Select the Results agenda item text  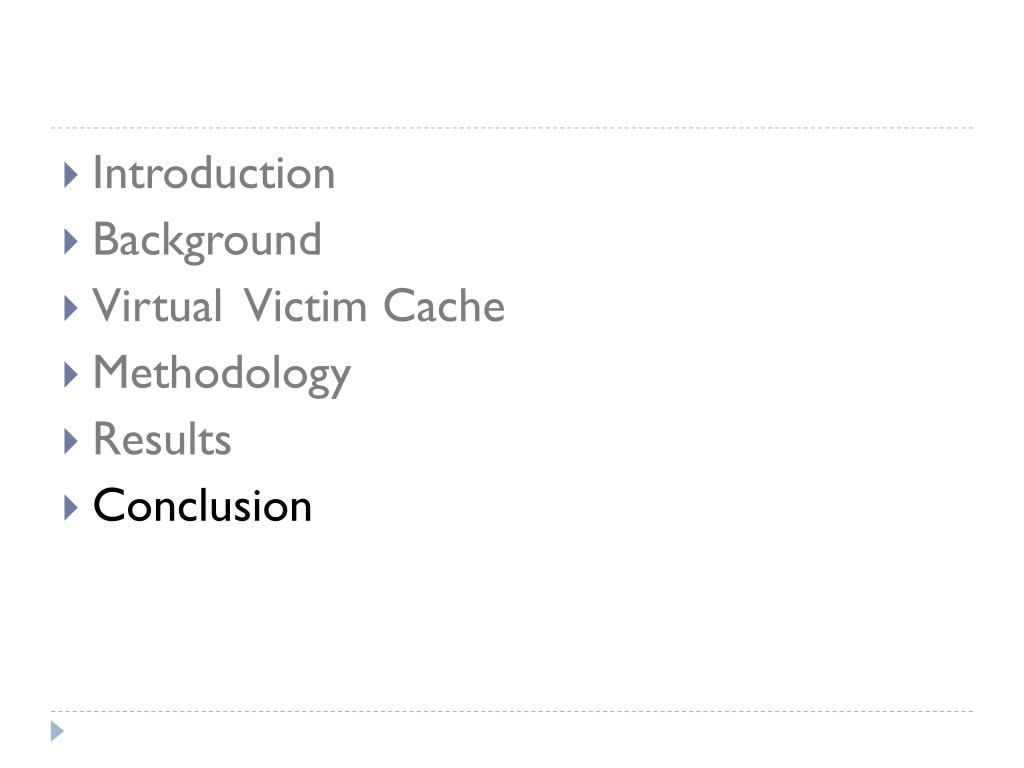[x=162, y=439]
